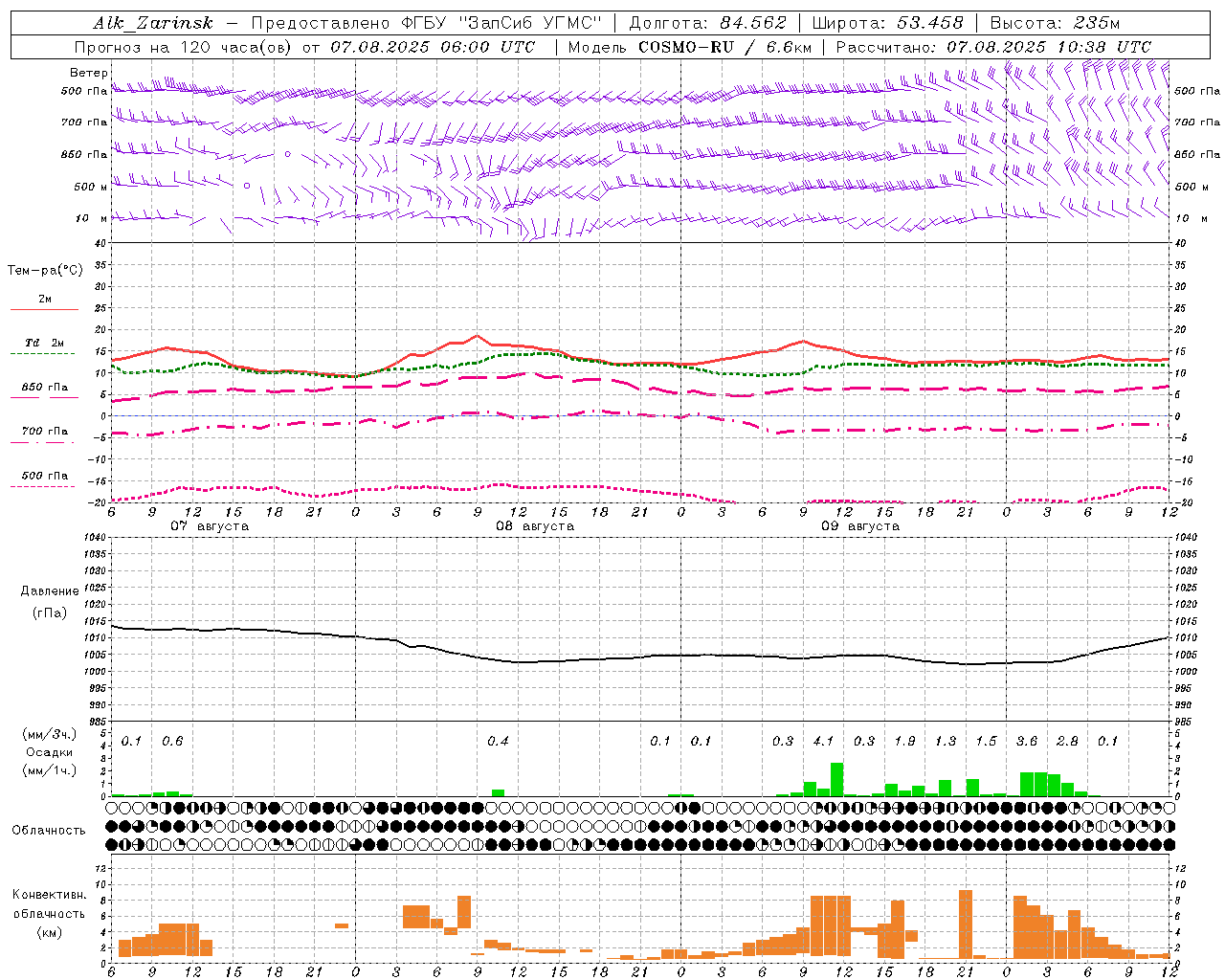
Task: Click the 'Тем-ра(°C)' temperature panel label
Action: coord(45,270)
